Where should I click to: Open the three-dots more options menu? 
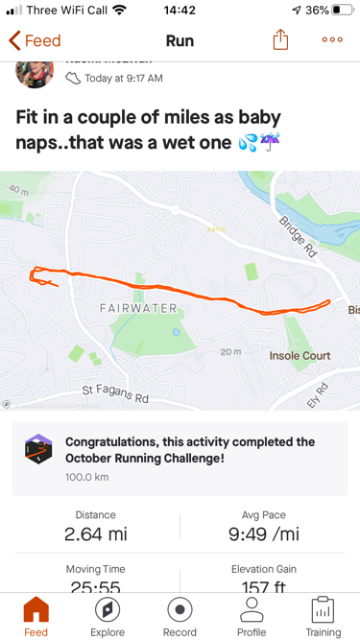click(x=332, y=40)
